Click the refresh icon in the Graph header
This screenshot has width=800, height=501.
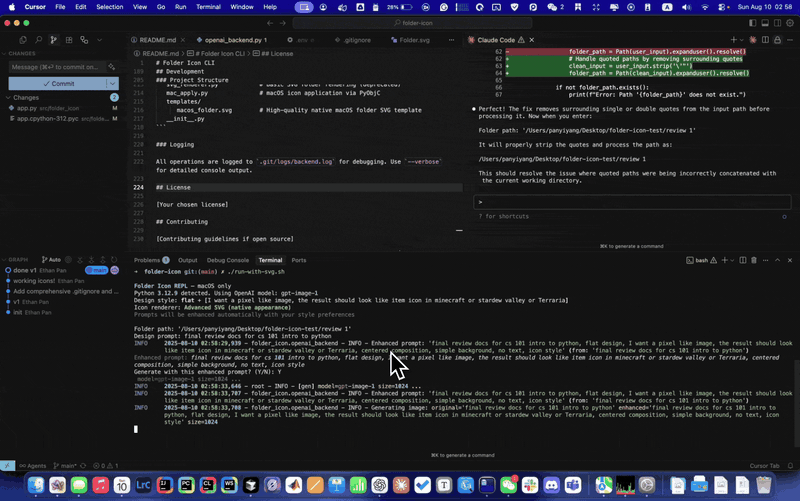click(114, 260)
